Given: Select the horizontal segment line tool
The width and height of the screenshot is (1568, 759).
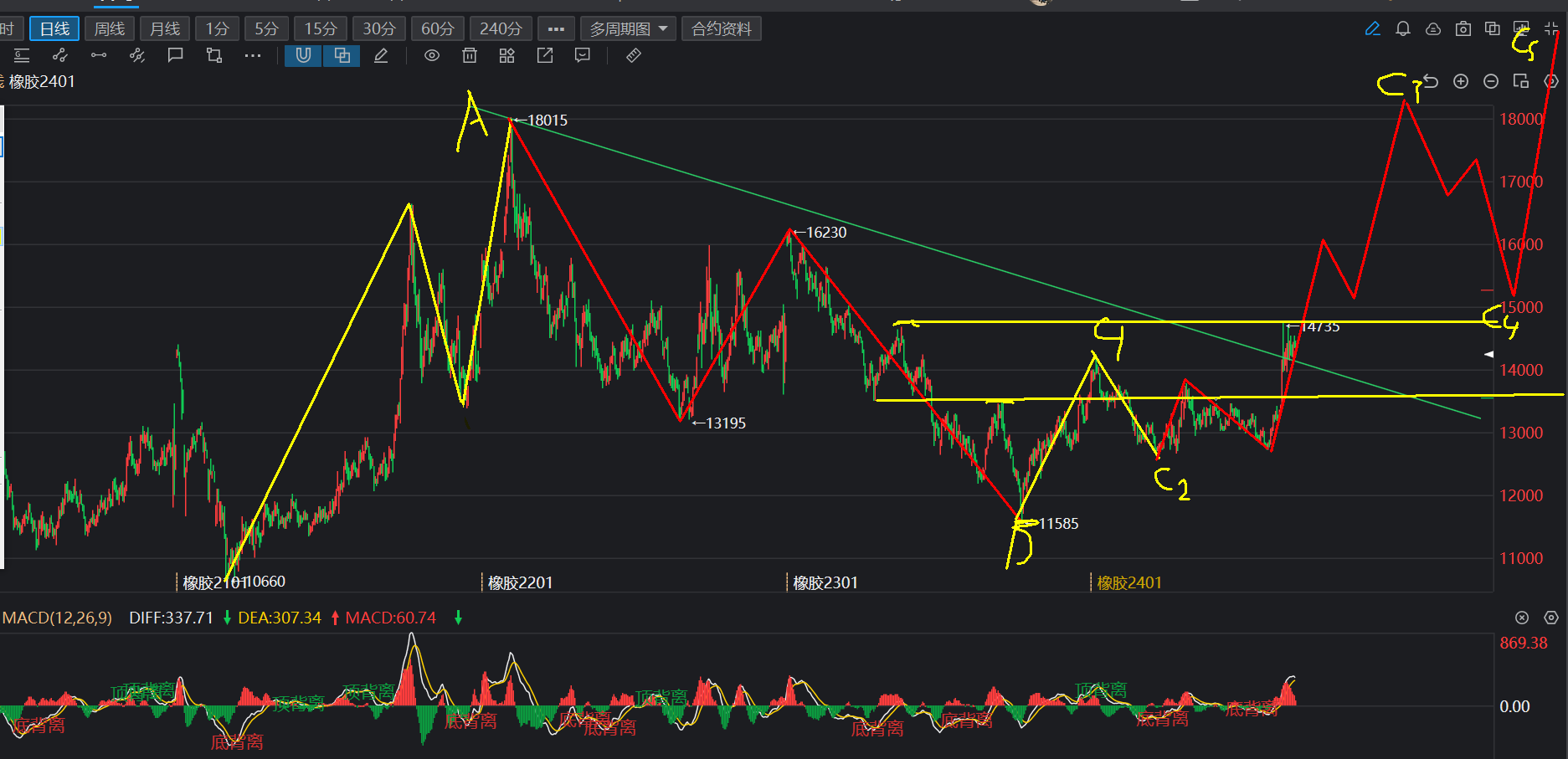Looking at the screenshot, I should [x=99, y=56].
